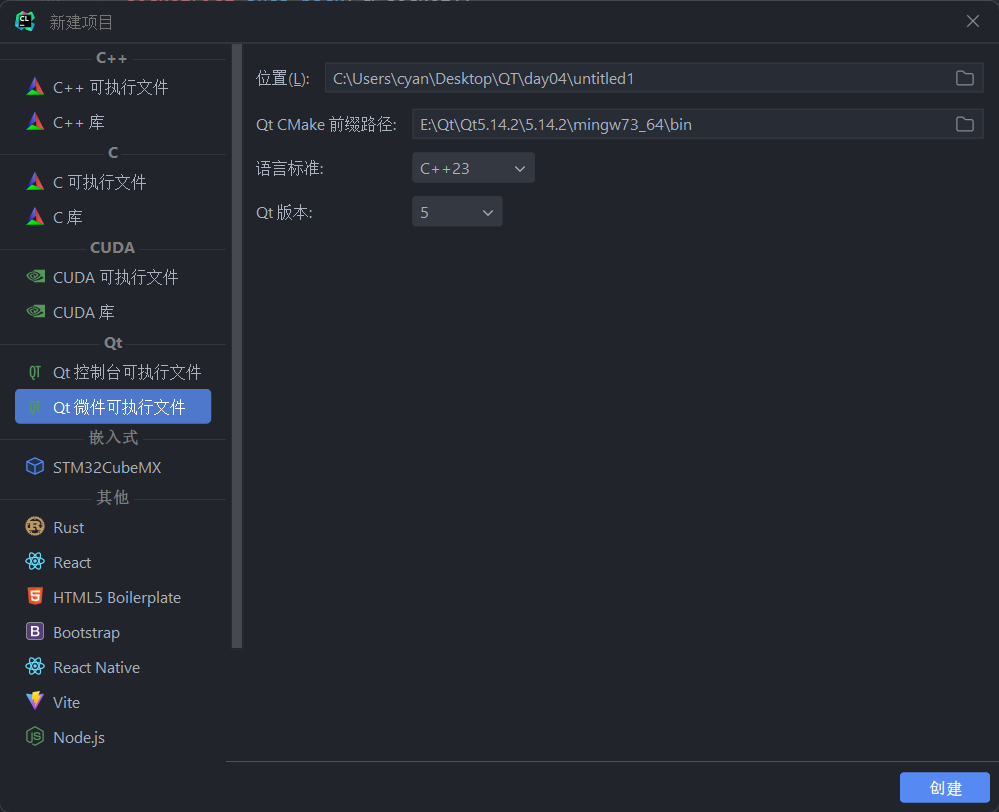
Task: Select the Node.js project type
Action: (x=78, y=737)
